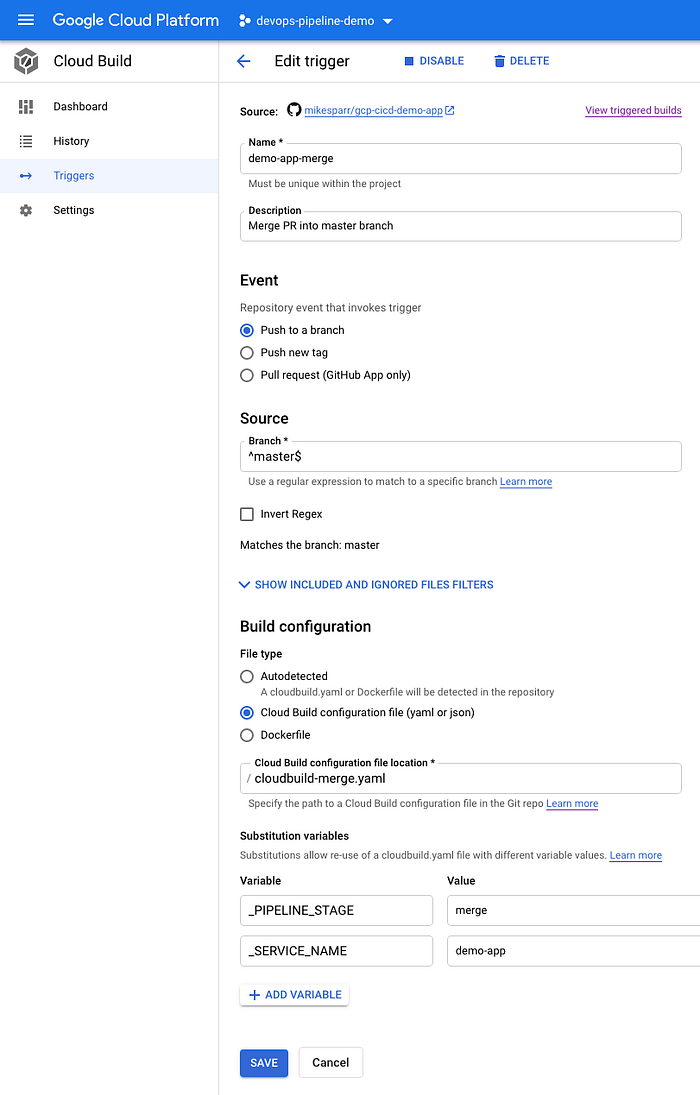
Task: Click the Dashboard grid icon
Action: (x=26, y=106)
